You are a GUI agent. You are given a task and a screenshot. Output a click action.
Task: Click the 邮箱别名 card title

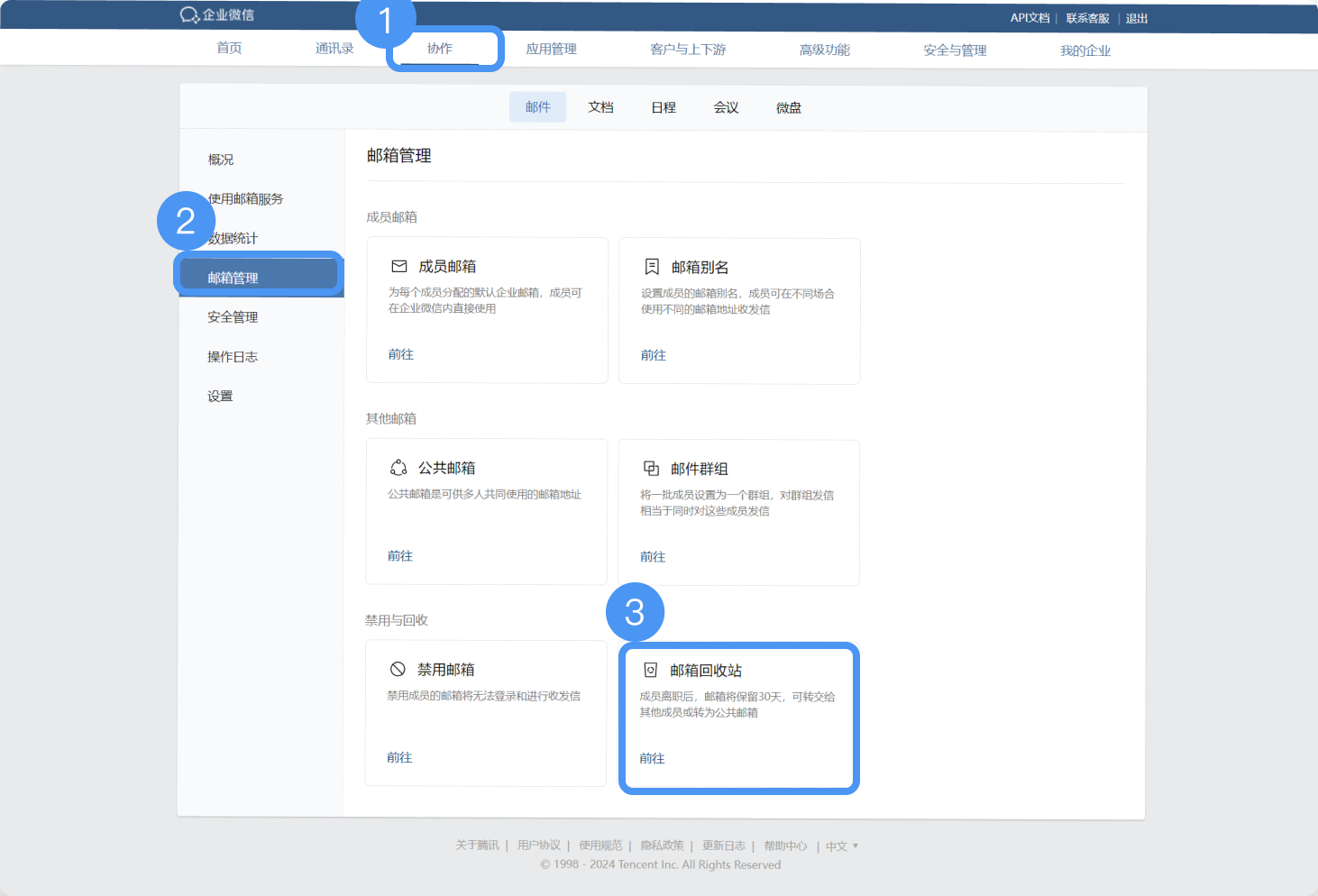pyautogui.click(x=700, y=268)
